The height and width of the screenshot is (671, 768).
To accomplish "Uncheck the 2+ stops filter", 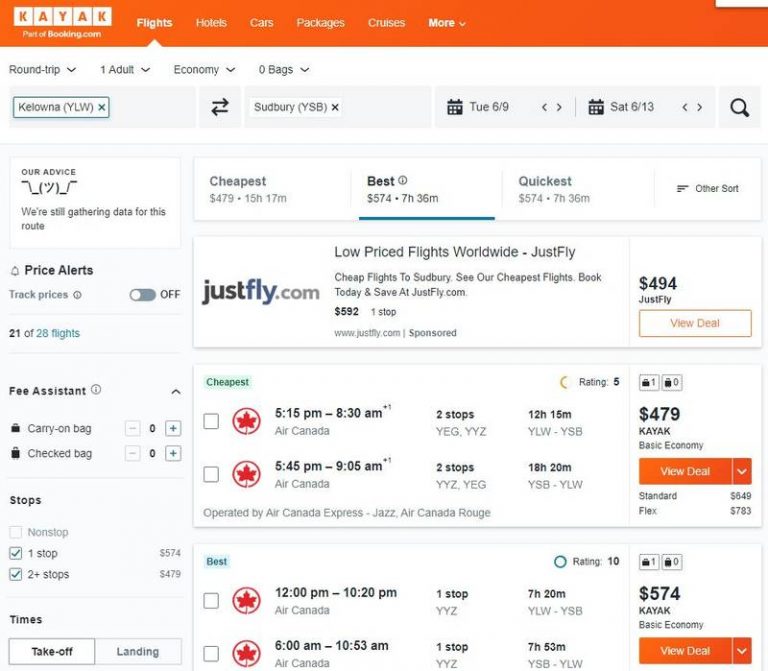I will pos(16,574).
